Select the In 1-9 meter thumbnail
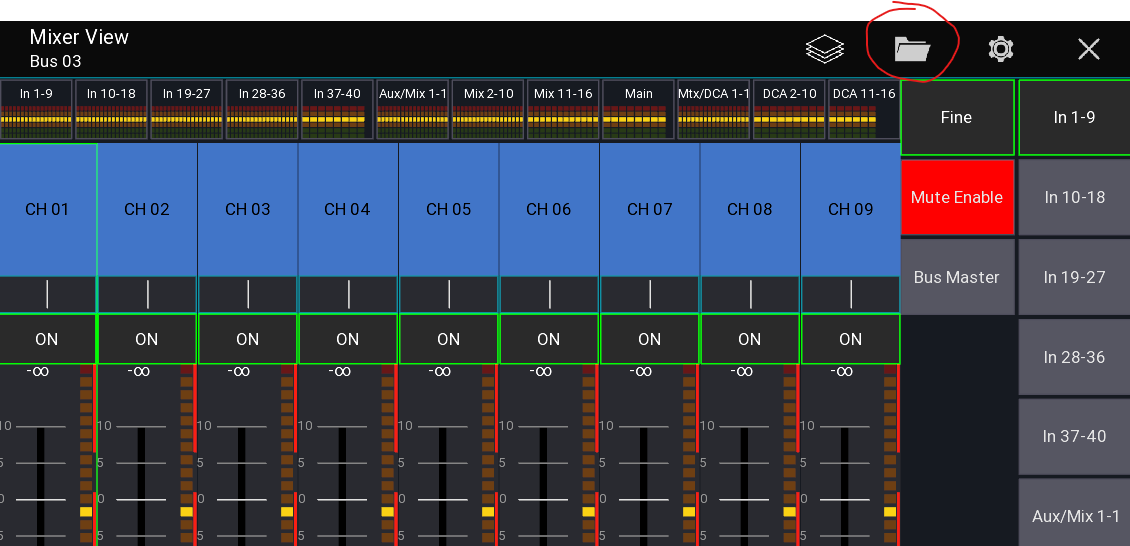 coord(36,109)
